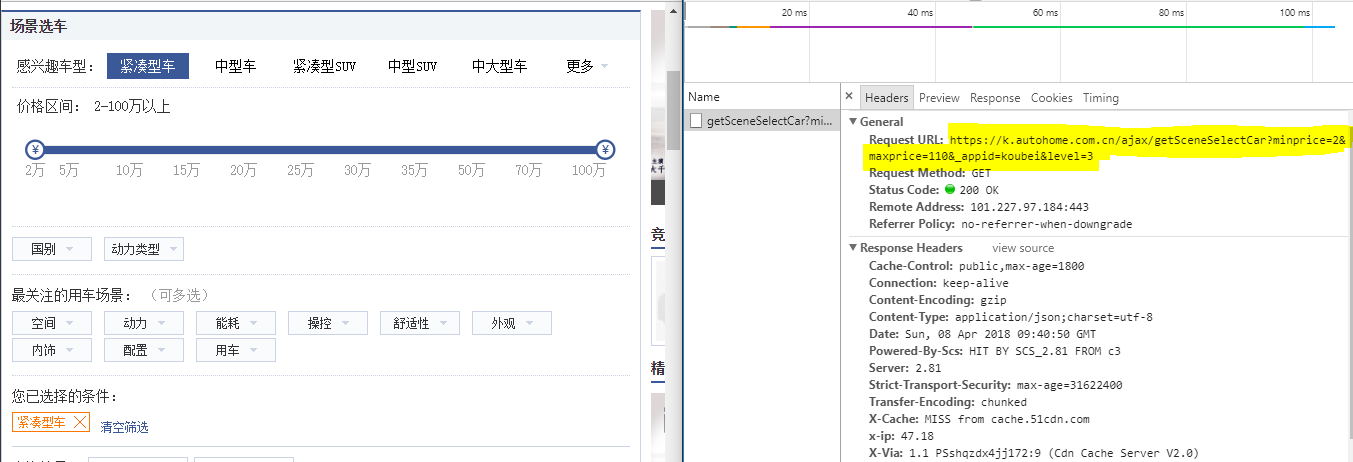
Task: Click the file icon beside getSceneSelectCar request
Action: [x=696, y=121]
